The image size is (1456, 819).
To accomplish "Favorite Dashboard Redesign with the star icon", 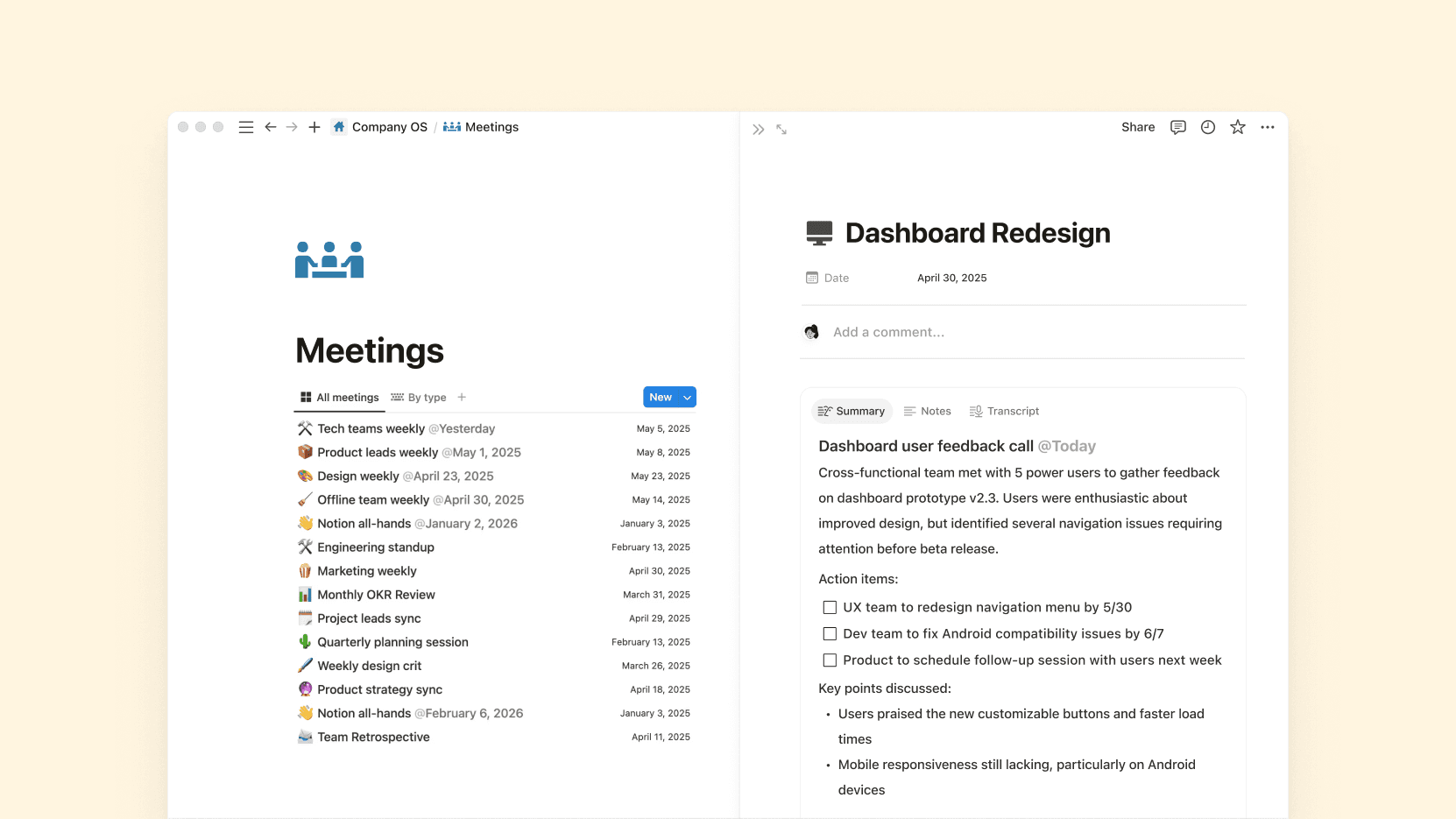I will [x=1237, y=127].
